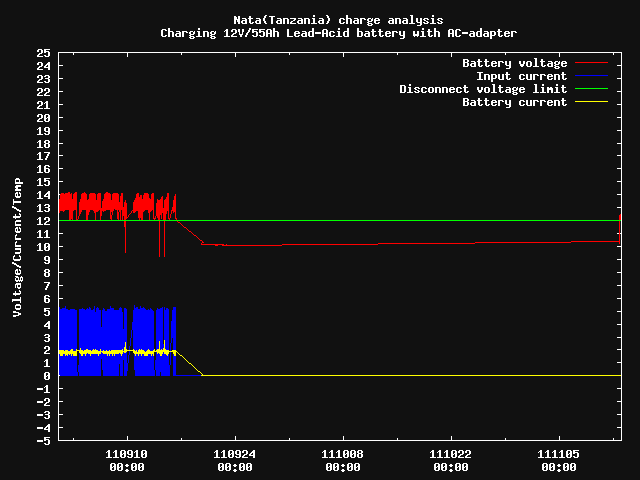Click the 110924 date tick label

234,454
